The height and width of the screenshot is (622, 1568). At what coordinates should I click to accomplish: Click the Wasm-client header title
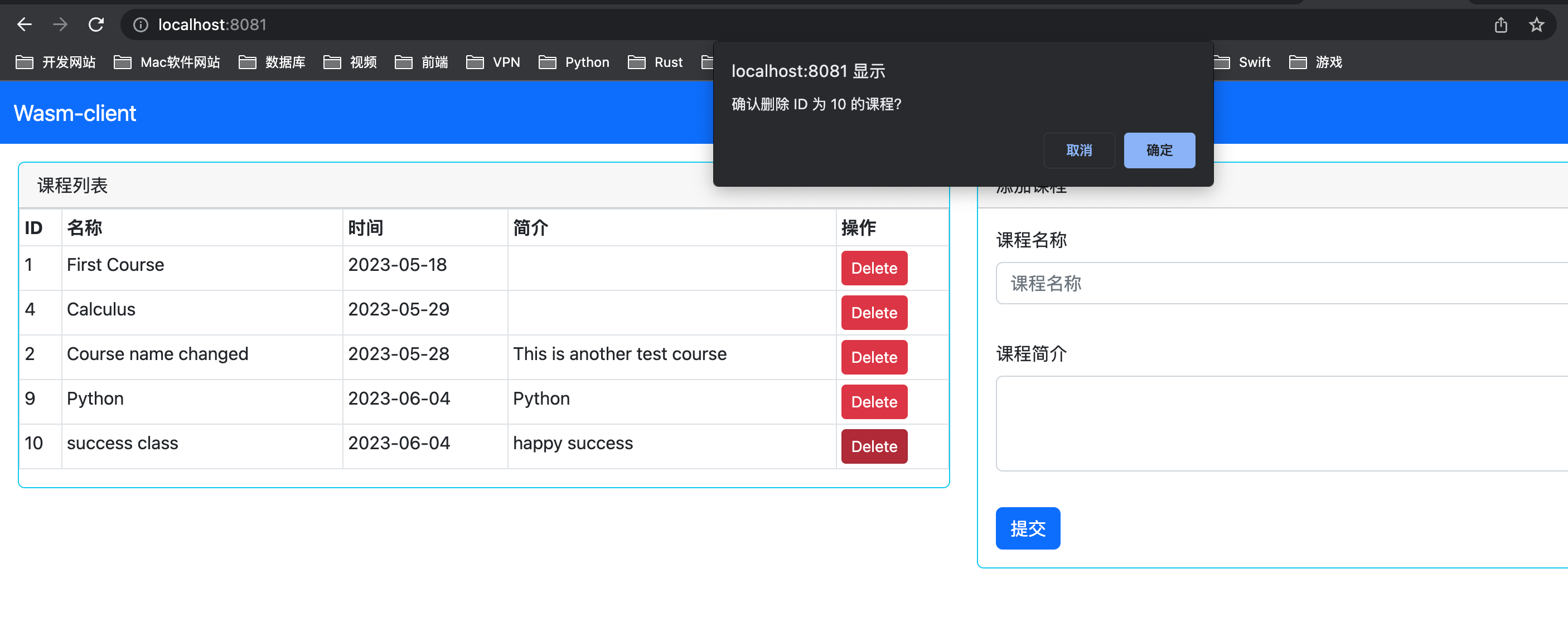(x=75, y=113)
